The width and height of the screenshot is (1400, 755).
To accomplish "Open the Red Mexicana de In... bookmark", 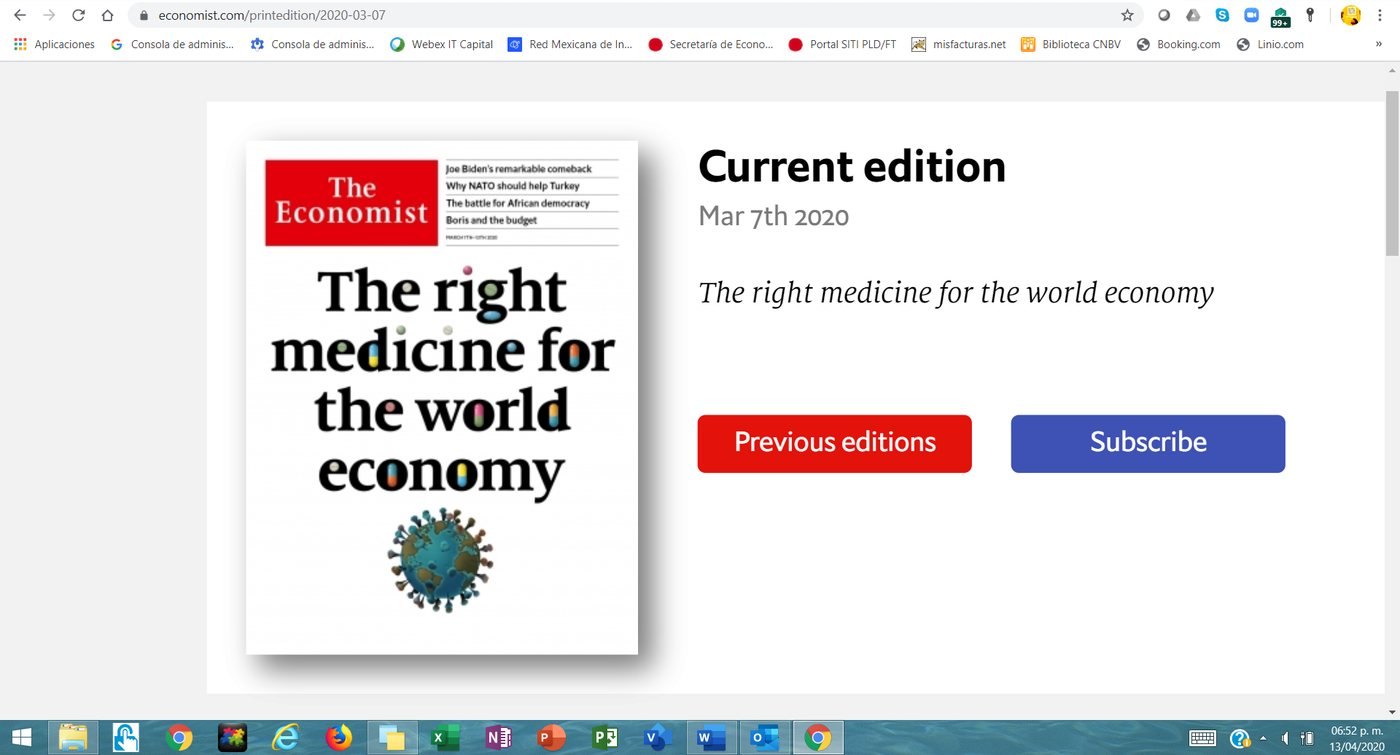I will tap(571, 44).
